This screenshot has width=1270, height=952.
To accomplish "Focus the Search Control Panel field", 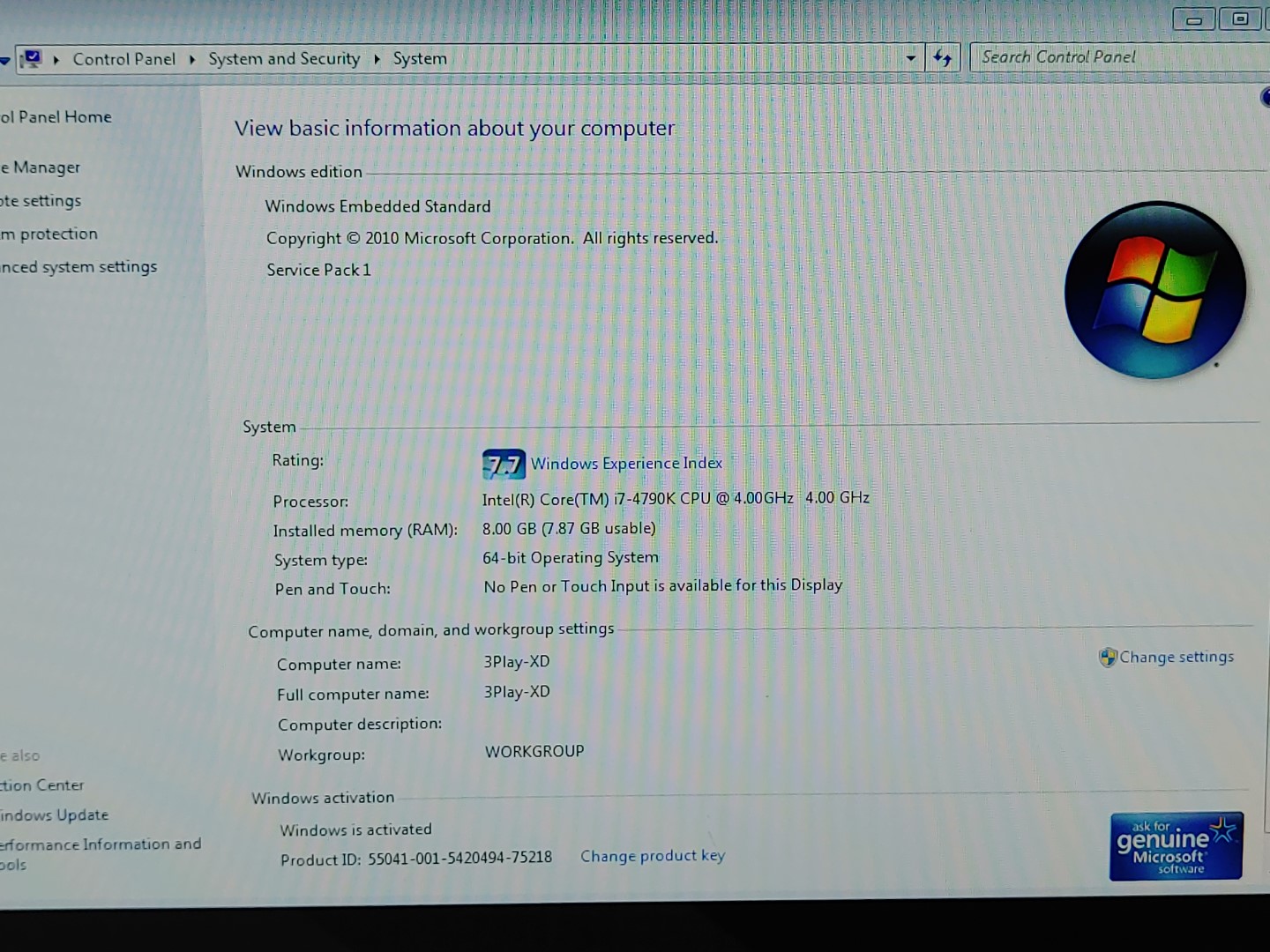I will coord(1116,57).
